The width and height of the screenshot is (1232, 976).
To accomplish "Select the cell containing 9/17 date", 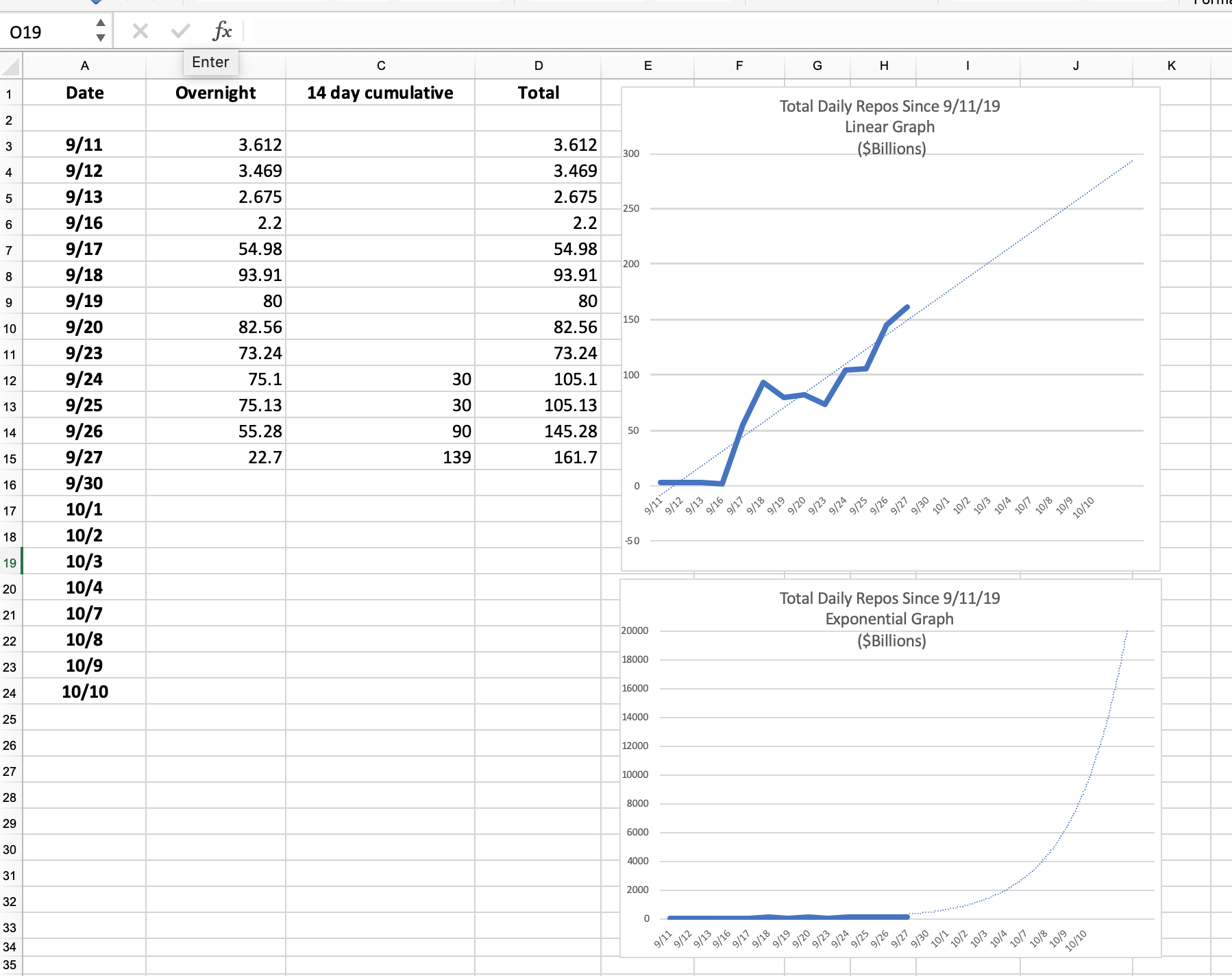I will (84, 249).
